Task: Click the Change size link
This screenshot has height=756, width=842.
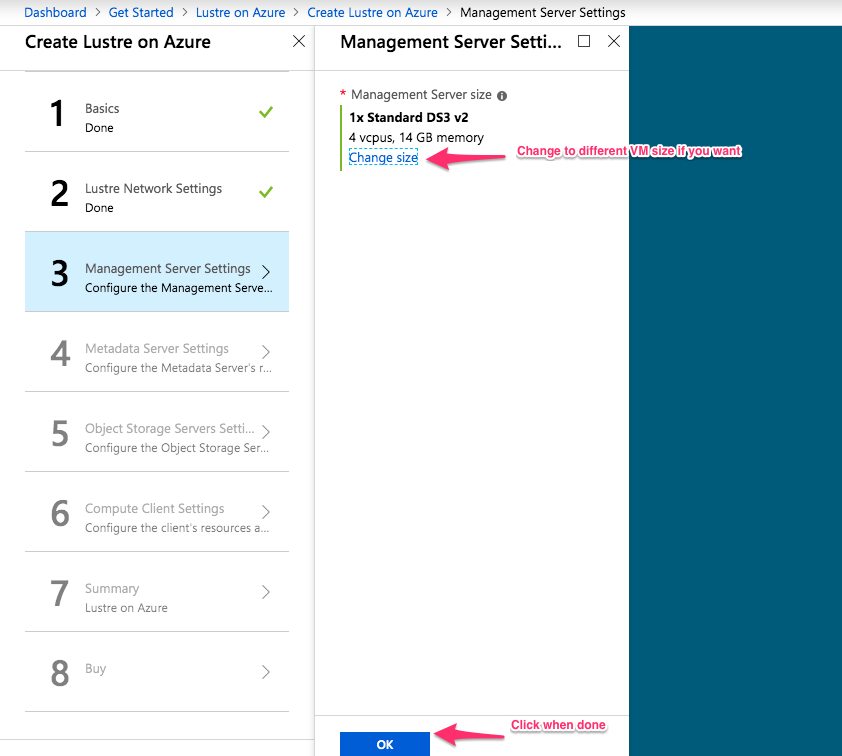Action: 383,157
